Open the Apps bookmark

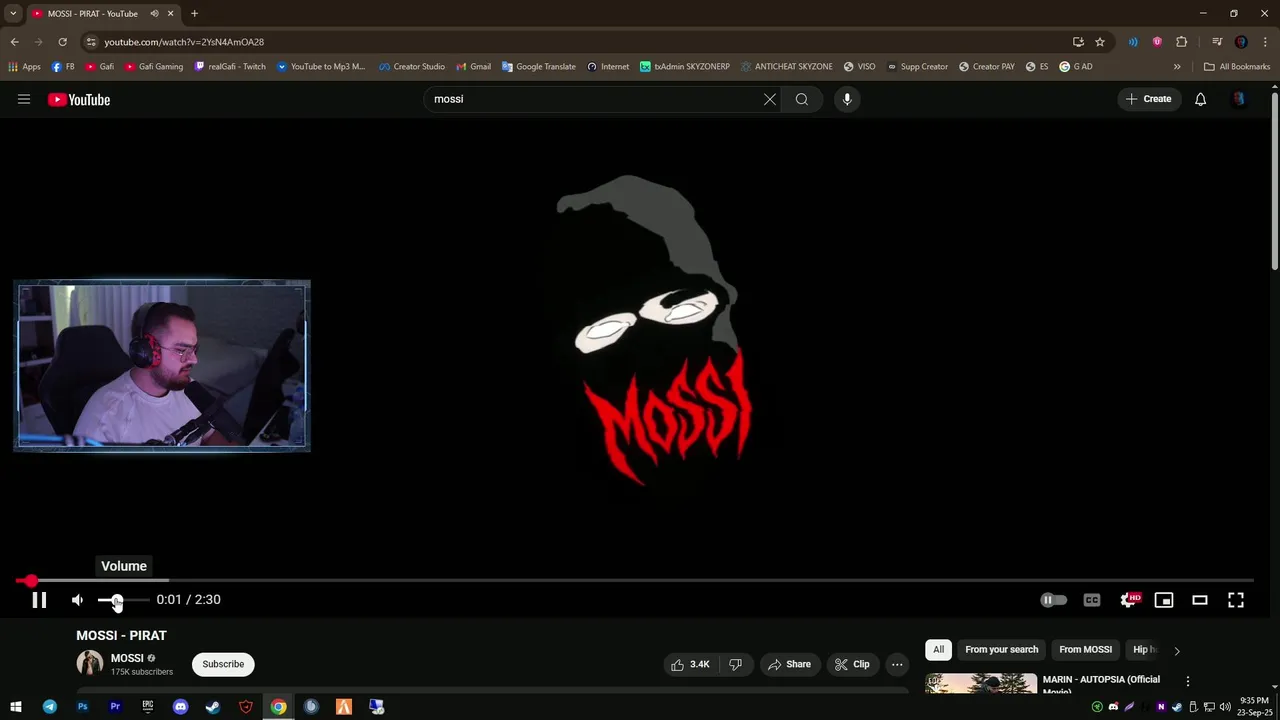coord(24,67)
